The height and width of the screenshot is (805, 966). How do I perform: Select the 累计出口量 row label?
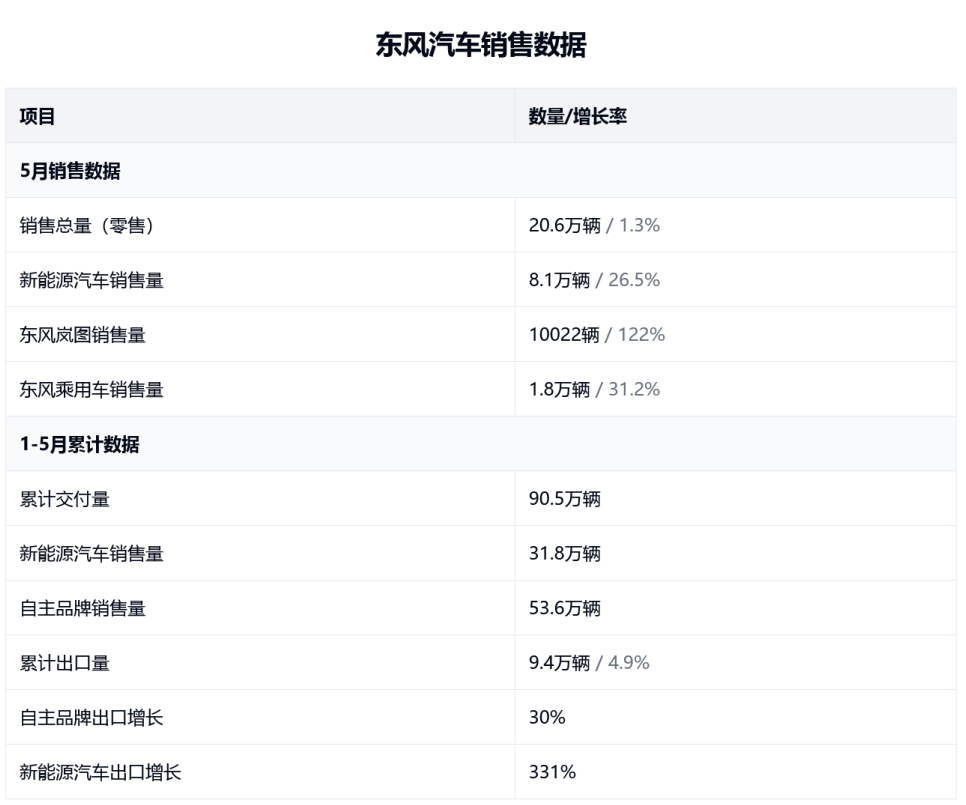pos(65,662)
